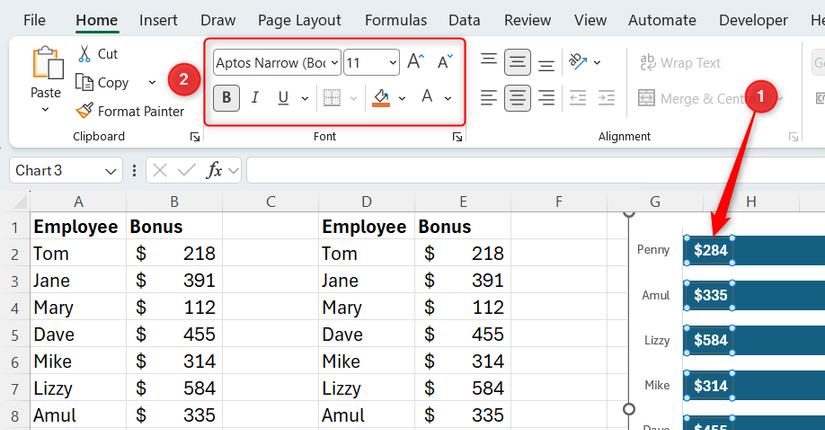Open the orientation dropdown arrow
Screen dimensions: 825x430
pyautogui.click(x=597, y=62)
